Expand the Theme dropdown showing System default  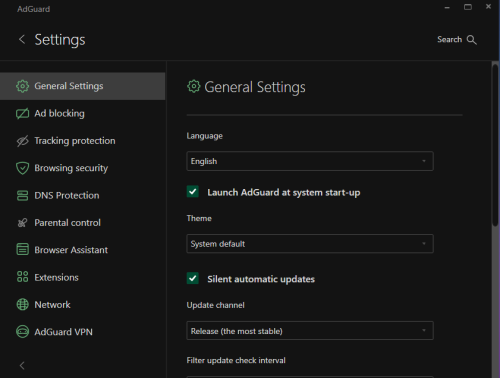pos(310,244)
